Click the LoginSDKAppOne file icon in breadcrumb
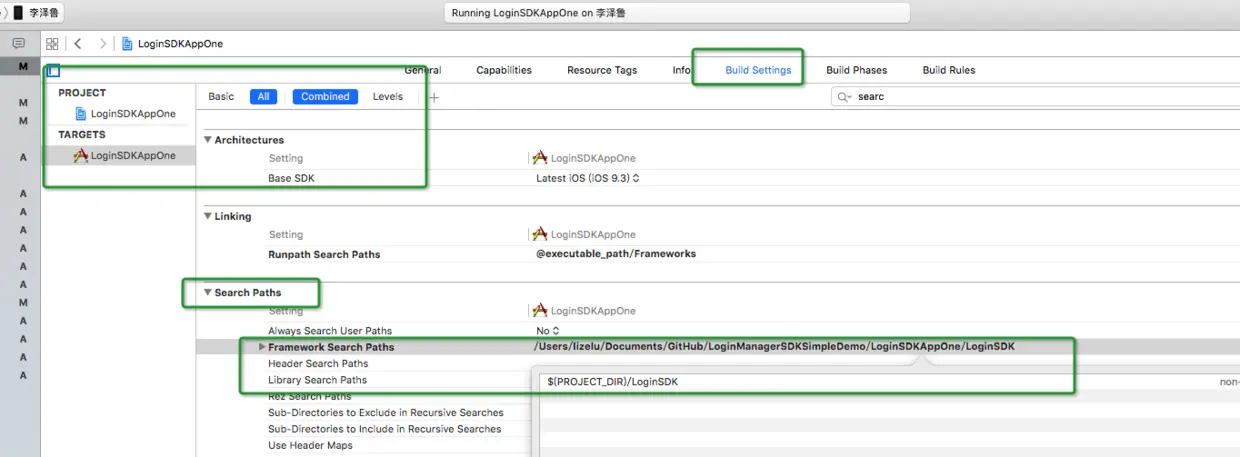The image size is (1240, 457). [x=127, y=44]
